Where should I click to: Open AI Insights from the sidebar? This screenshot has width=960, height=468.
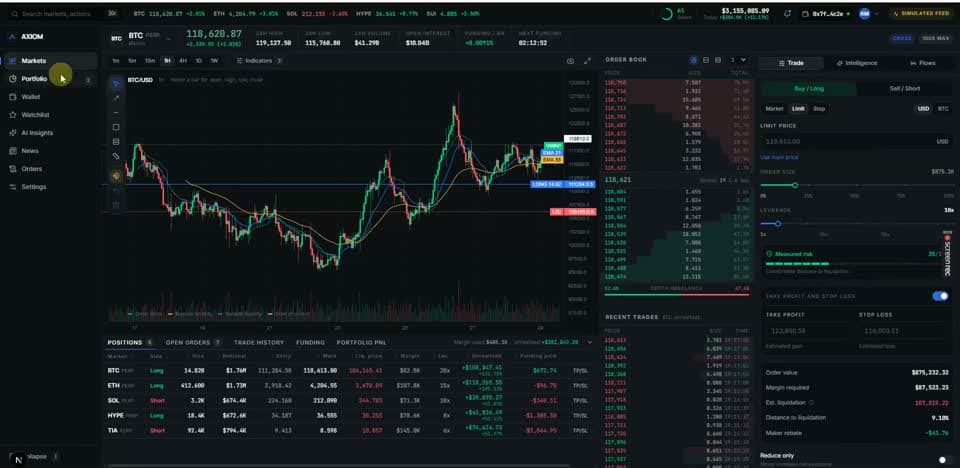(49, 132)
